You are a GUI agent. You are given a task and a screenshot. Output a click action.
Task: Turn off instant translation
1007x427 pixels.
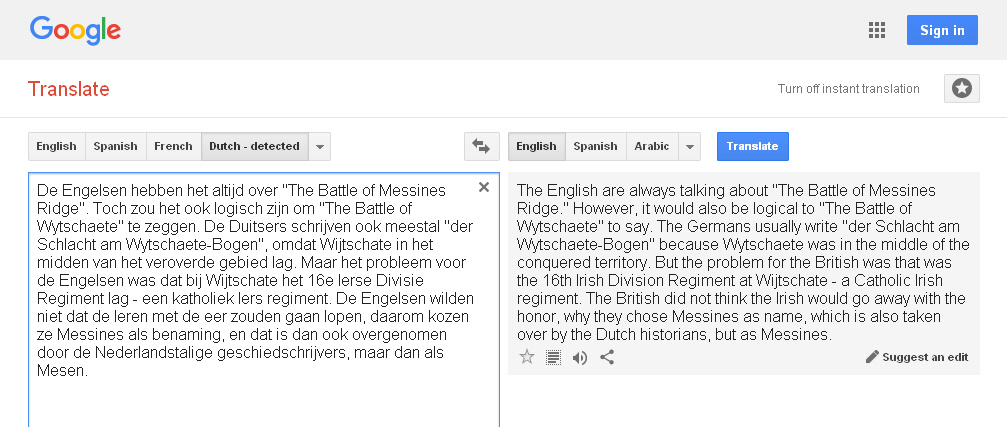(x=848, y=89)
